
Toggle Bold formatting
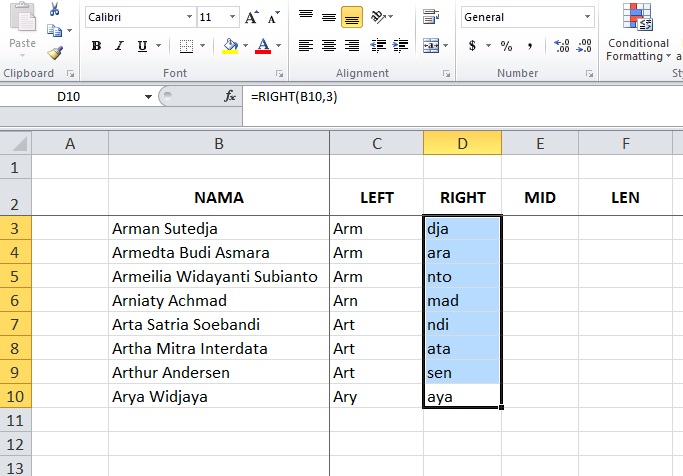click(97, 46)
